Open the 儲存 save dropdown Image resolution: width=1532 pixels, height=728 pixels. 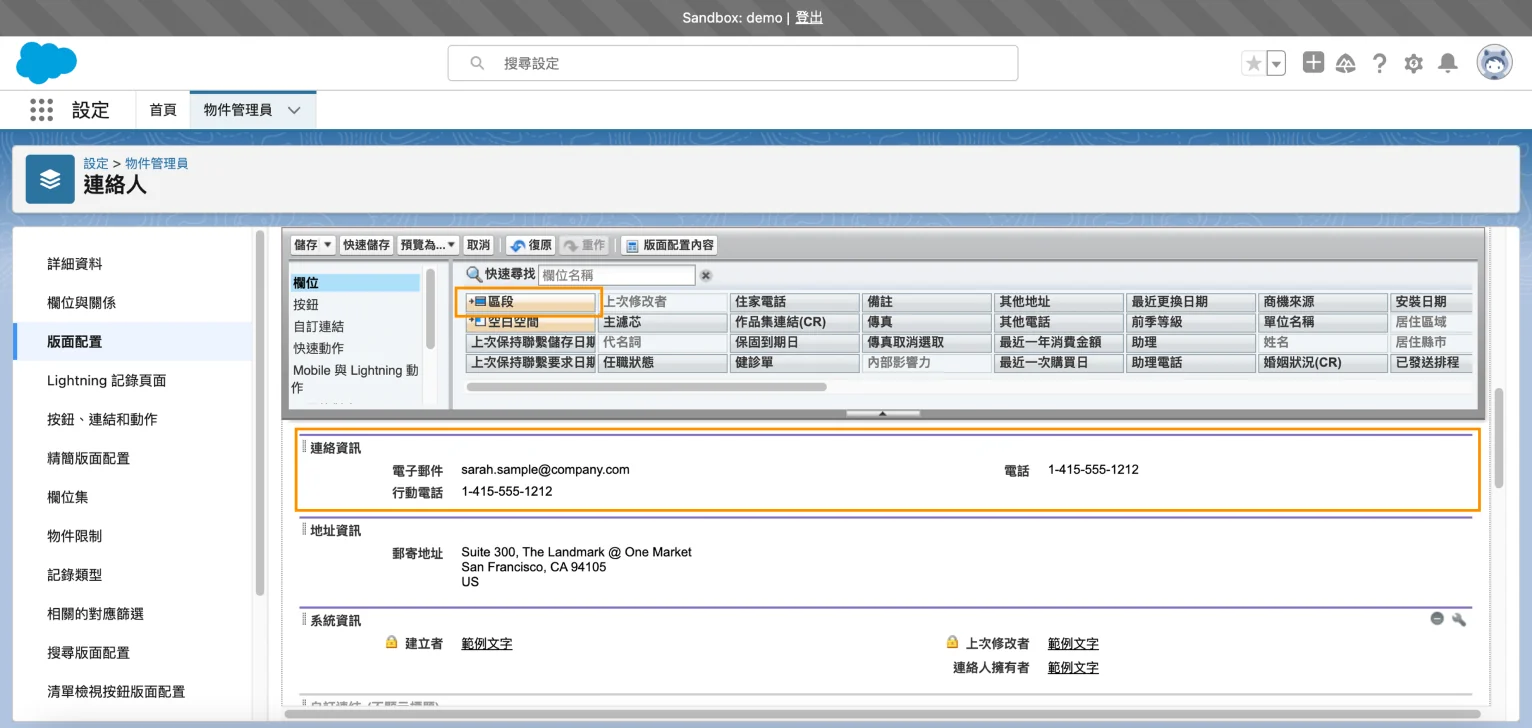tap(313, 245)
